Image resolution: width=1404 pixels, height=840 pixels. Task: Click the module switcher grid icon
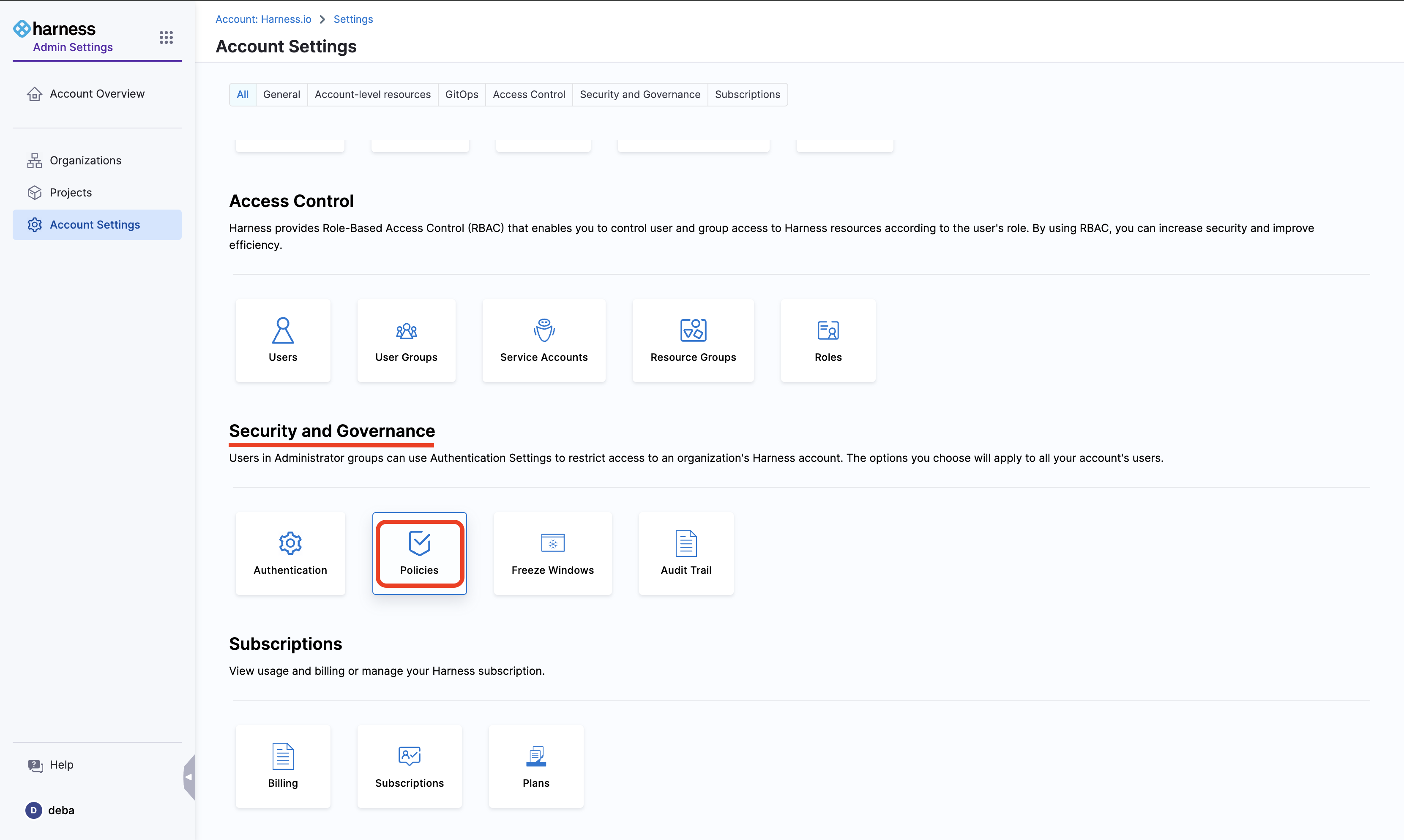[x=166, y=37]
